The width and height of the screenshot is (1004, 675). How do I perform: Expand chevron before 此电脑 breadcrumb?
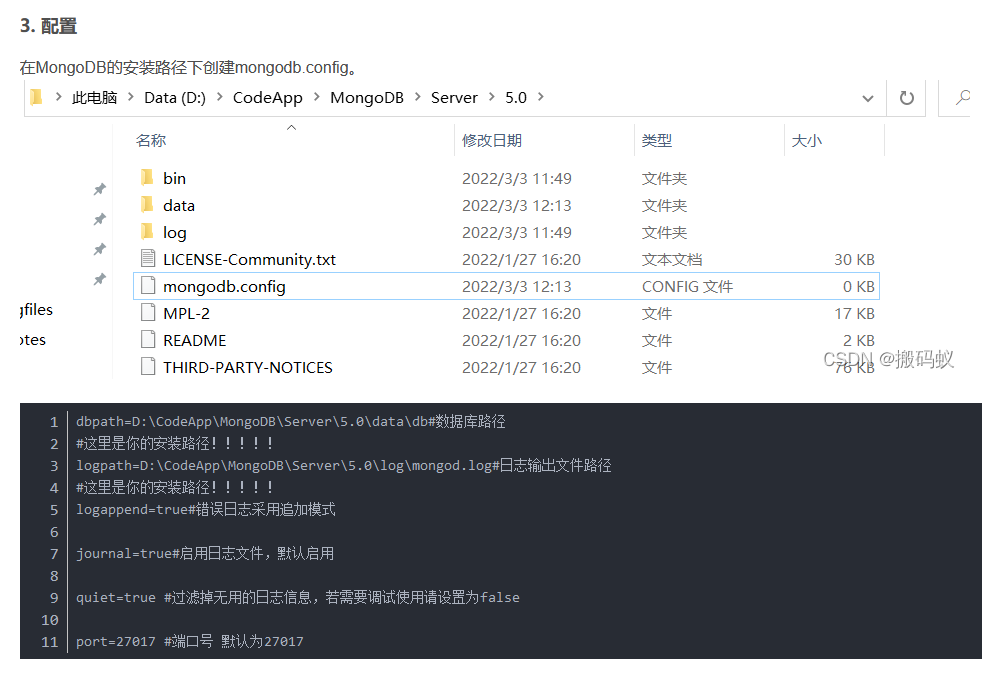pos(58,97)
